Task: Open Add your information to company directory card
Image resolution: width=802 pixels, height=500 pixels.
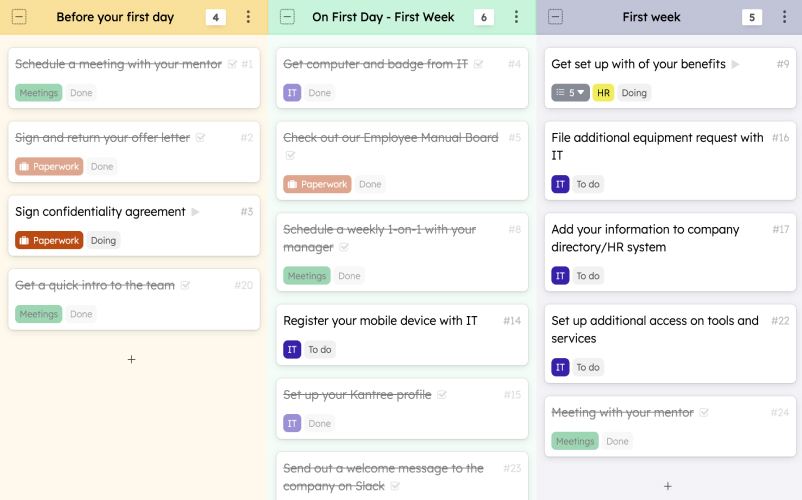Action: 645,238
